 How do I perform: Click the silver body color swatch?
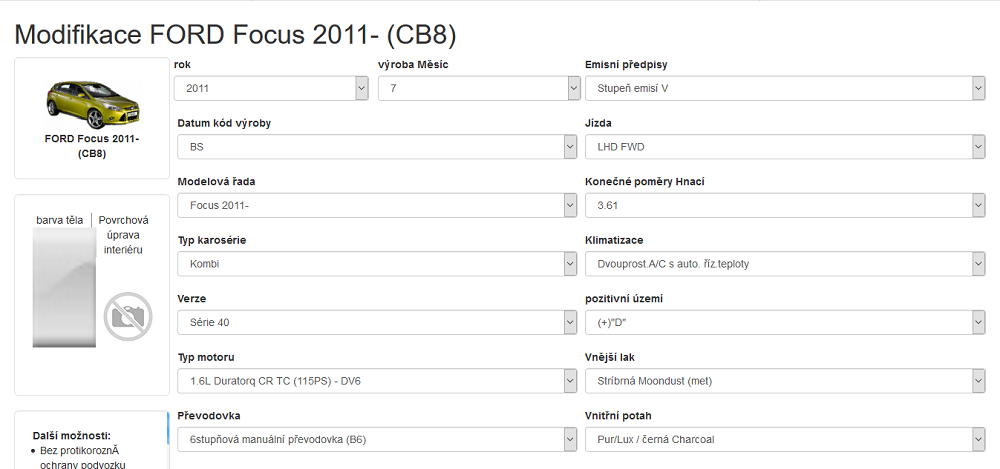coord(62,288)
